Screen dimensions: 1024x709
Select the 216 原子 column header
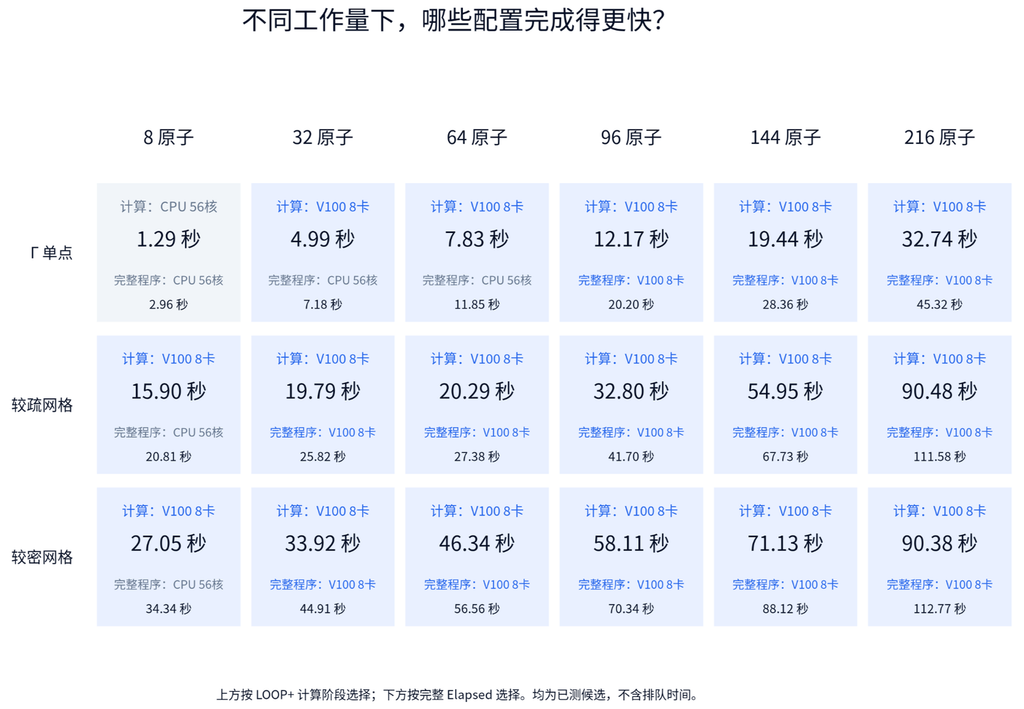939,137
